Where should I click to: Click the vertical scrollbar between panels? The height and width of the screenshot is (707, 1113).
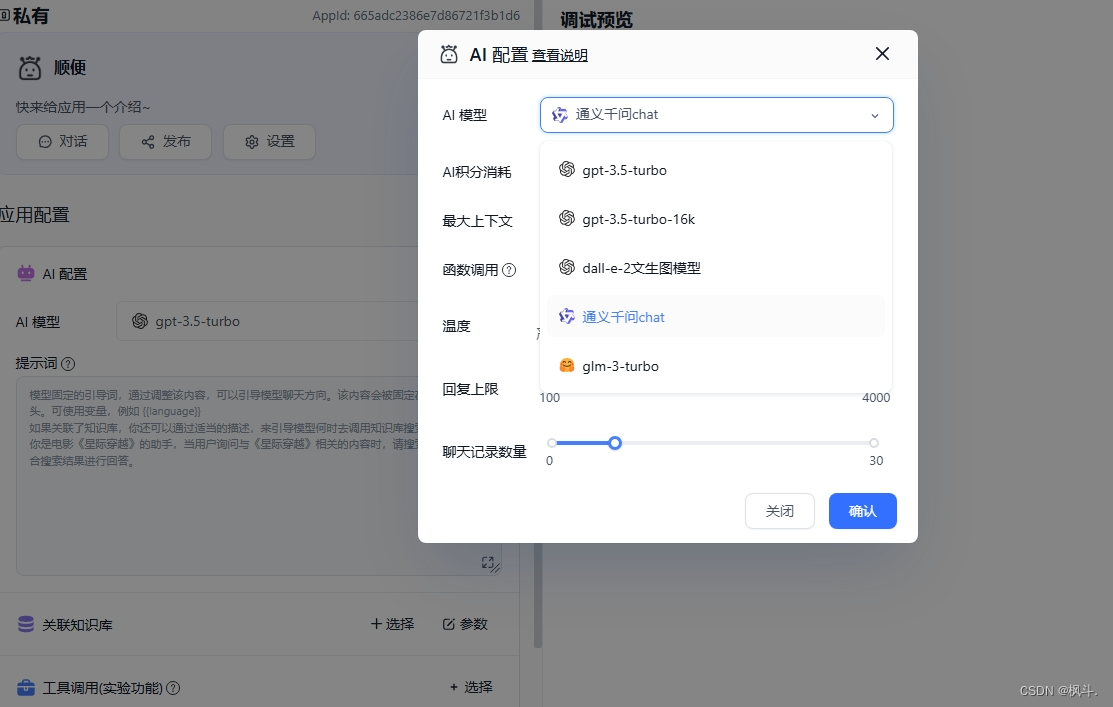537,324
